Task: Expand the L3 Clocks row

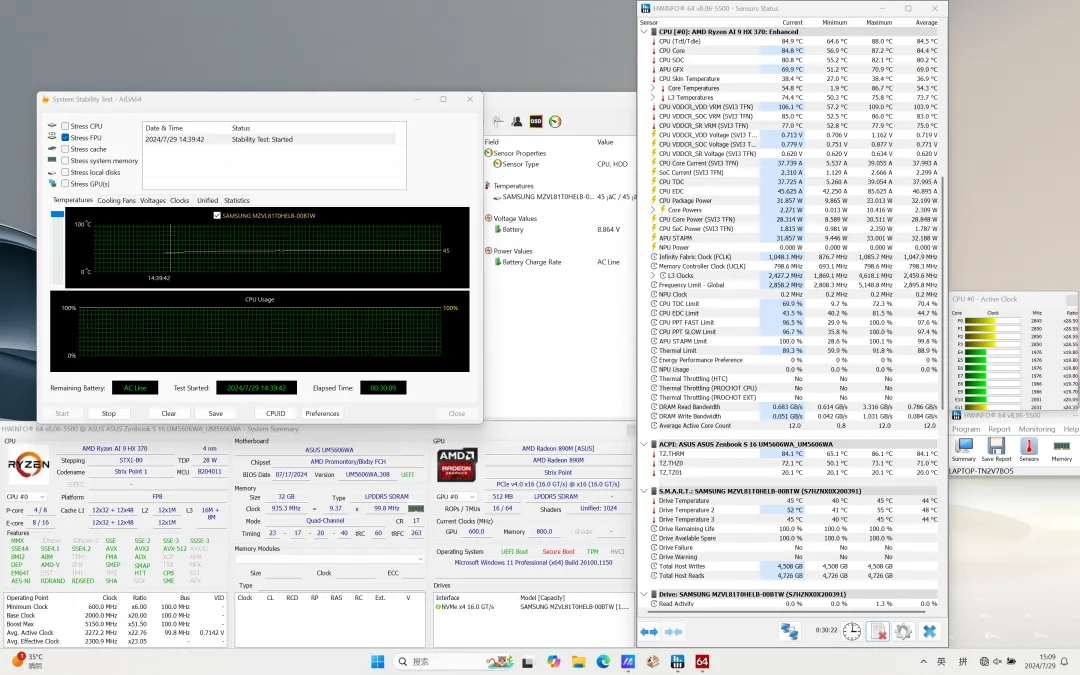Action: (653, 276)
